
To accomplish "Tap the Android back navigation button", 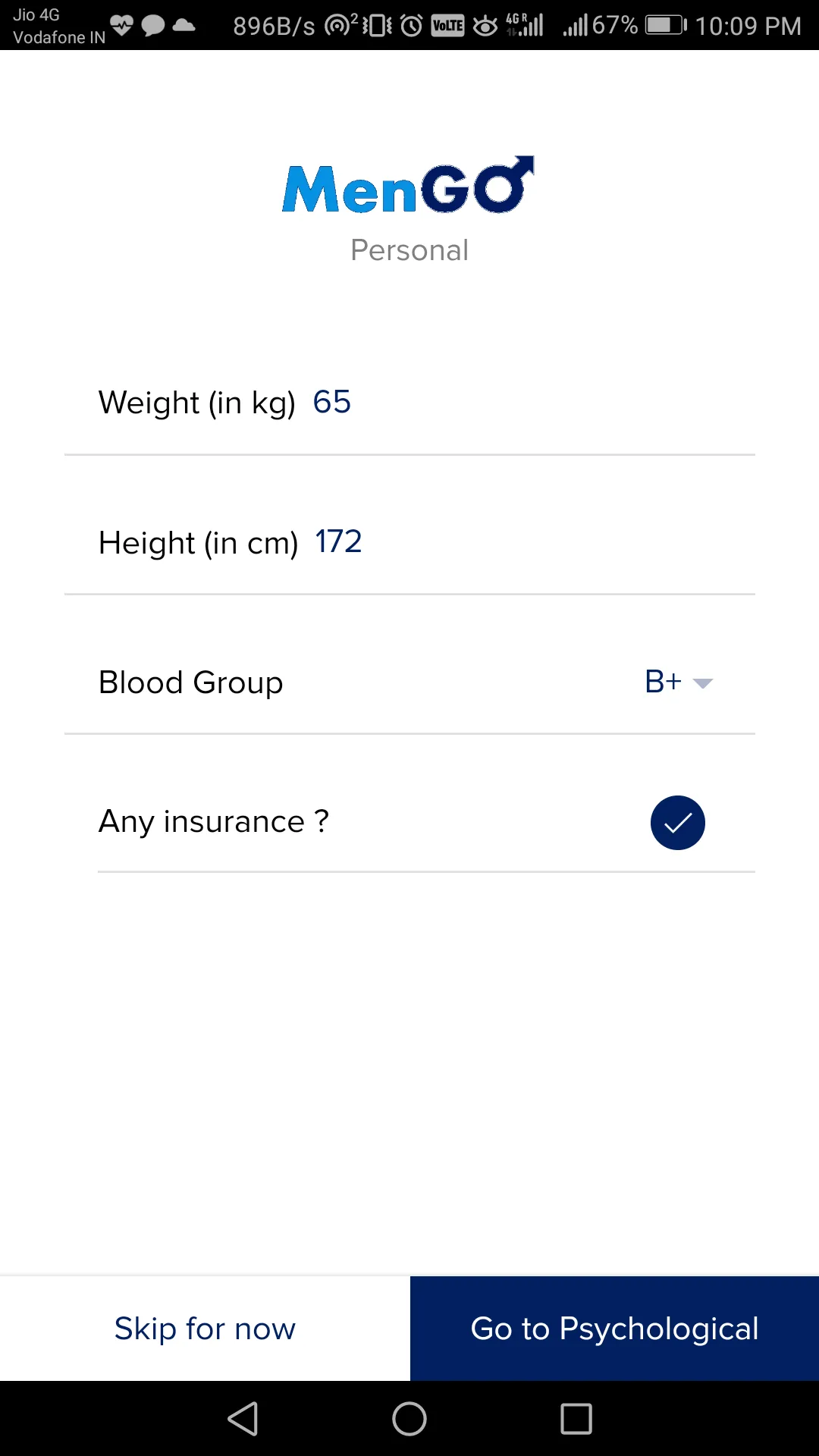I will click(243, 1419).
